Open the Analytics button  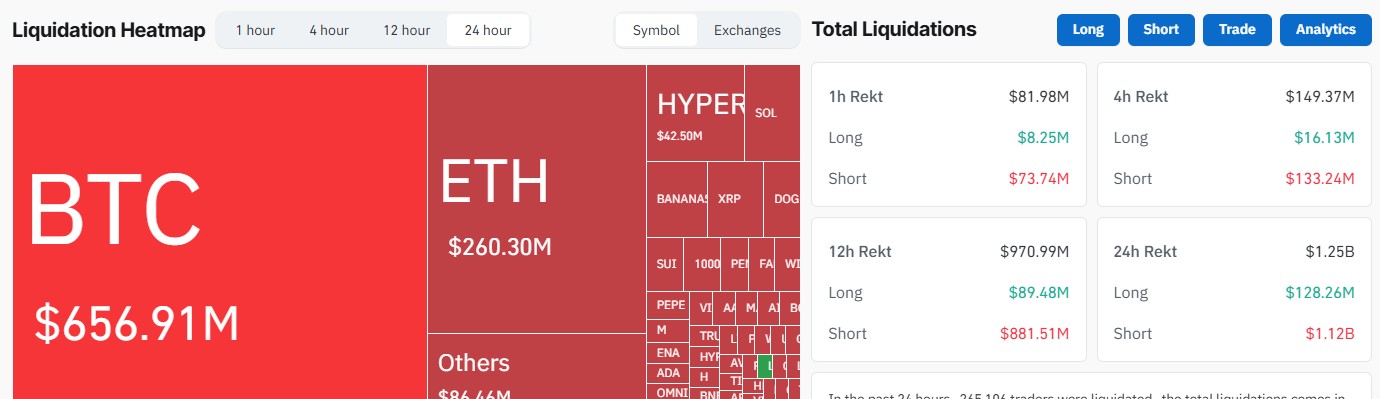pyautogui.click(x=1325, y=30)
